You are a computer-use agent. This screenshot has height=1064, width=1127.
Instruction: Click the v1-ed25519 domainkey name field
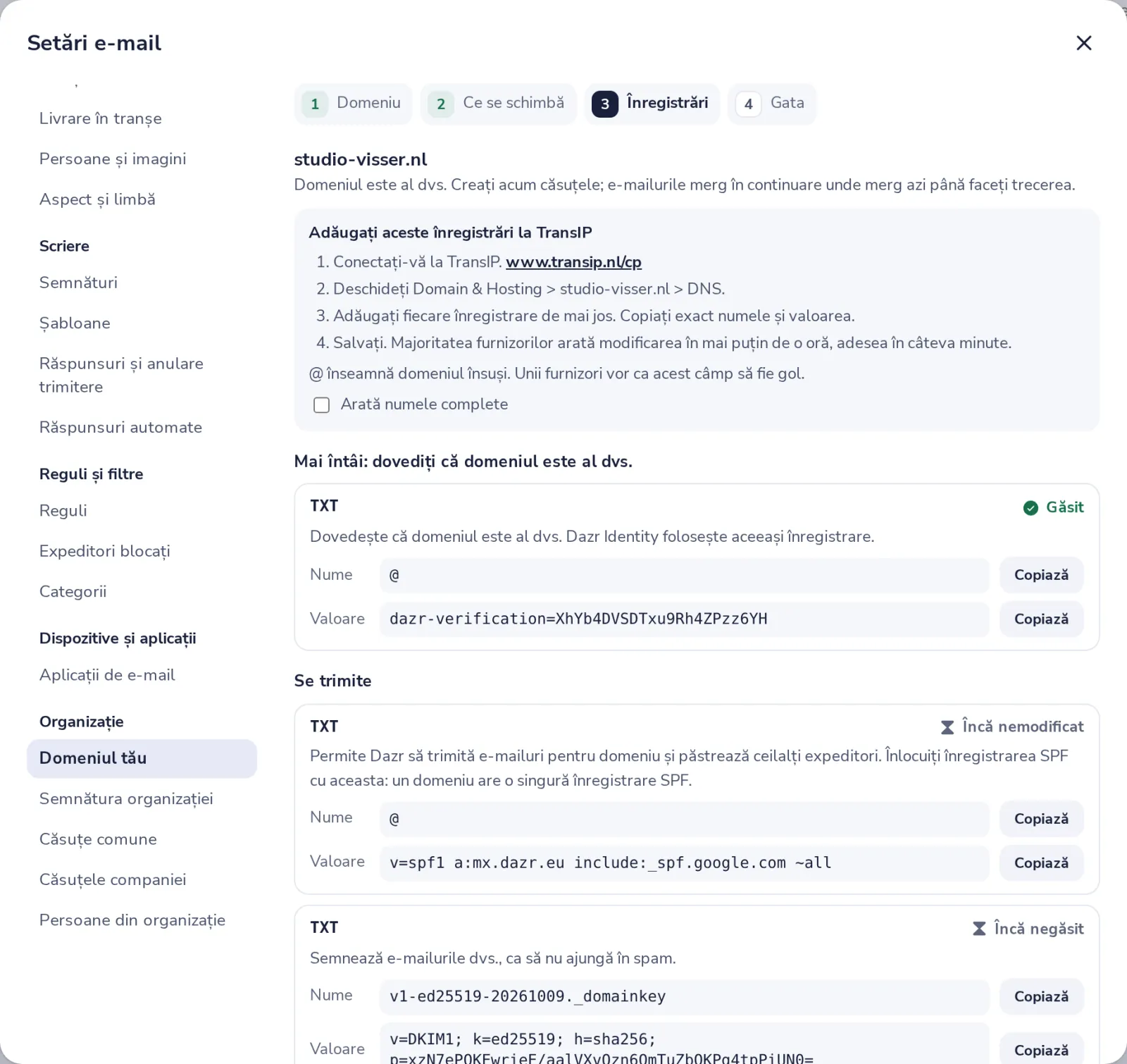[x=685, y=996]
